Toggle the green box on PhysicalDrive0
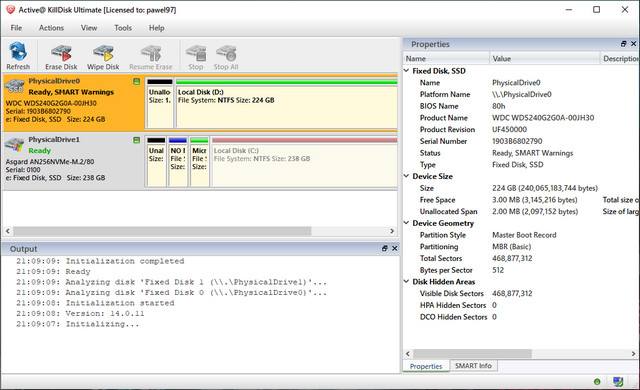Screen dimensions: 640x390 click(x=137, y=82)
